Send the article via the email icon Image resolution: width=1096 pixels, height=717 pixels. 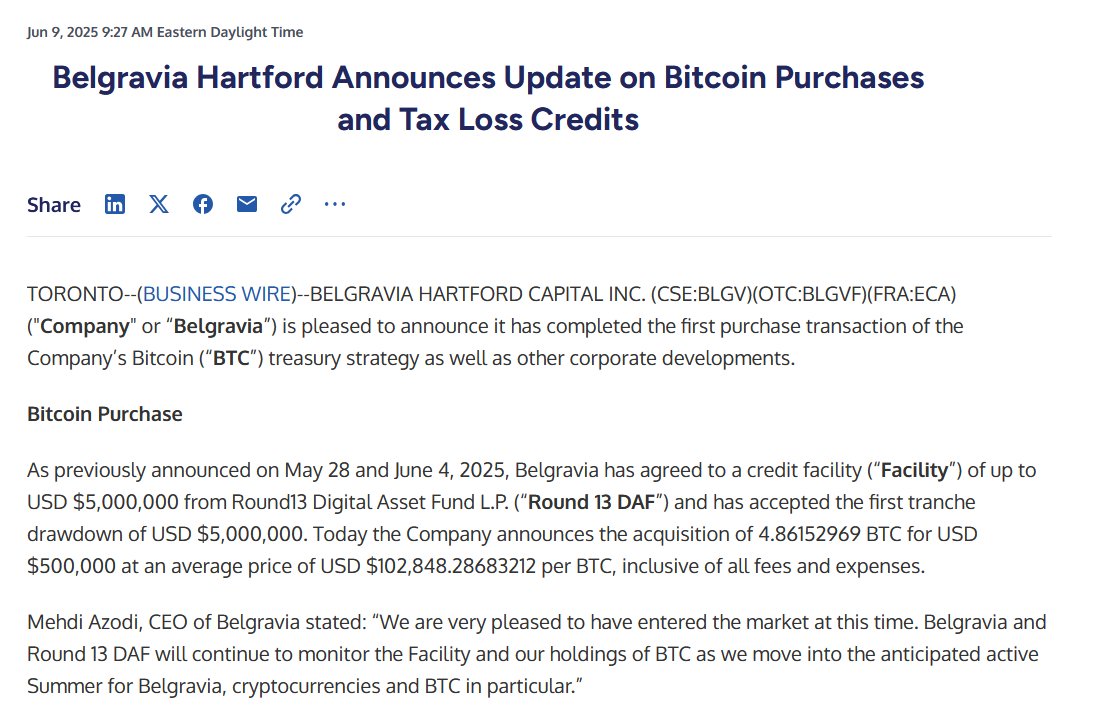pos(247,204)
